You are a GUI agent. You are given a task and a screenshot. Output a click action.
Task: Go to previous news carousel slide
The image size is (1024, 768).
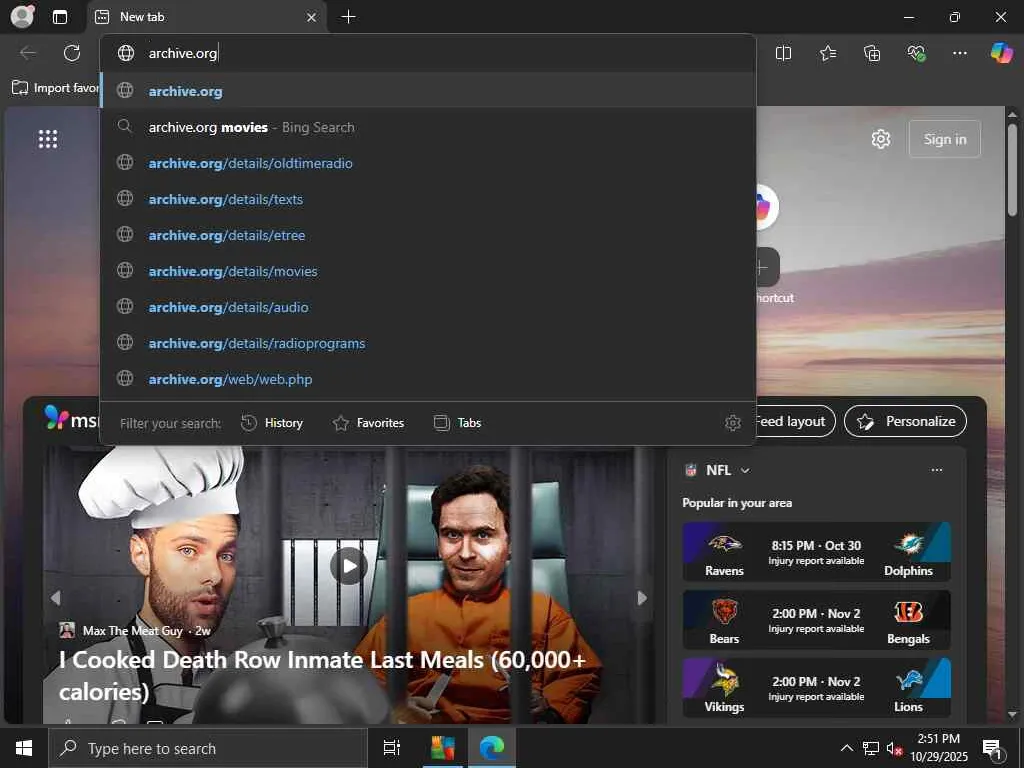tap(56, 598)
